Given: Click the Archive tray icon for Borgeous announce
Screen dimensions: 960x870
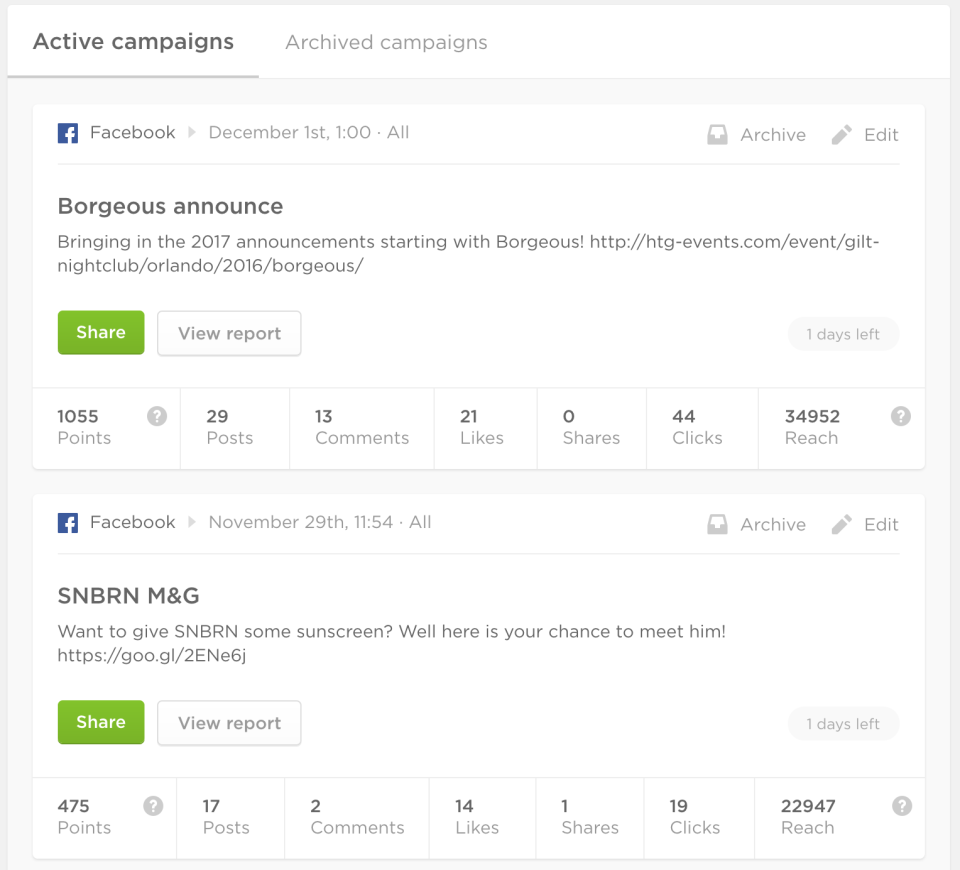Looking at the screenshot, I should pyautogui.click(x=717, y=135).
